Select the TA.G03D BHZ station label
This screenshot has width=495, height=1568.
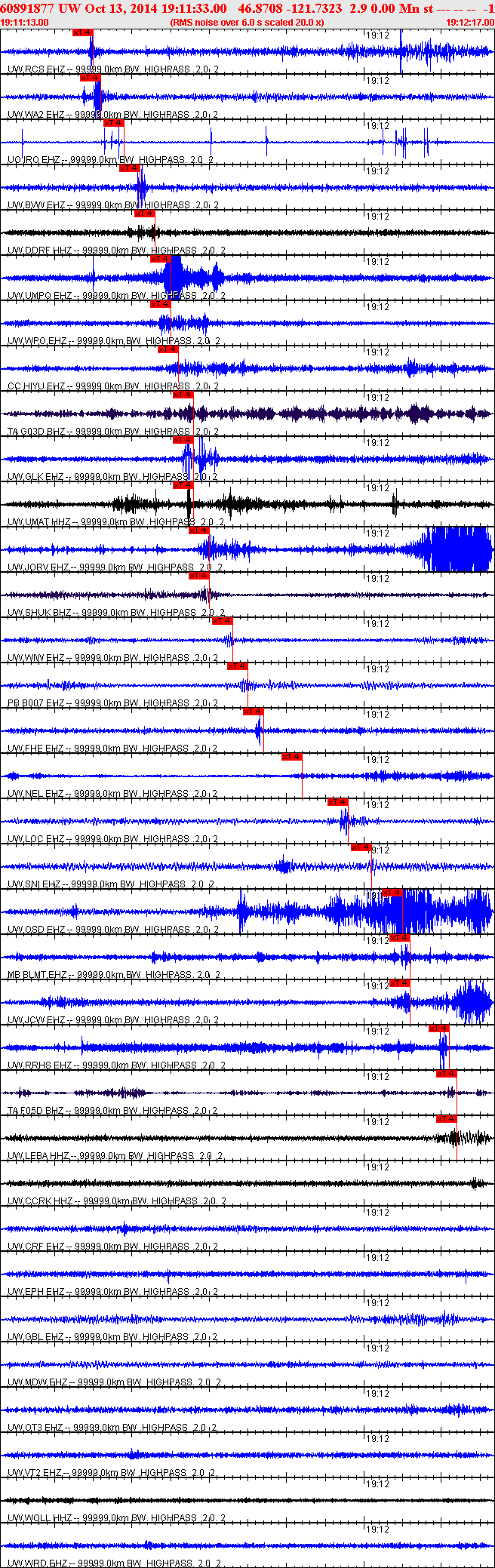[x=36, y=432]
